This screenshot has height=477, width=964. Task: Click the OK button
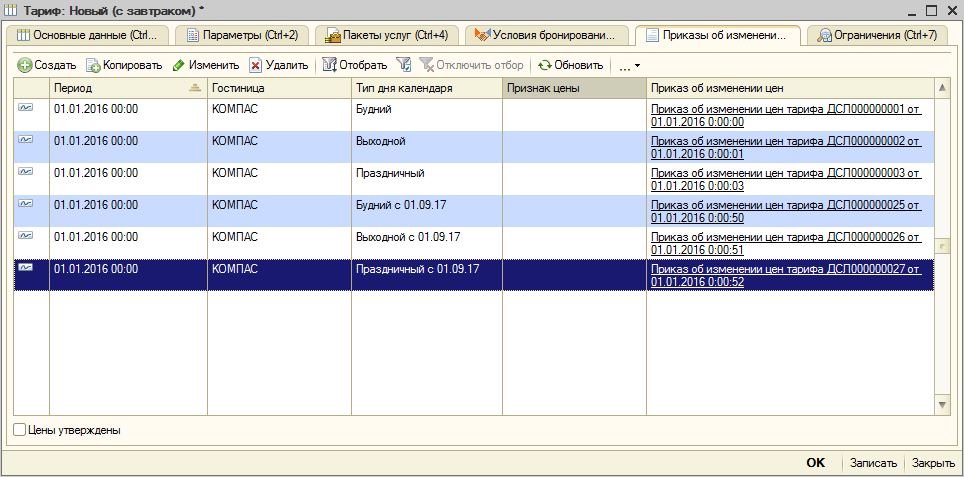click(x=815, y=463)
